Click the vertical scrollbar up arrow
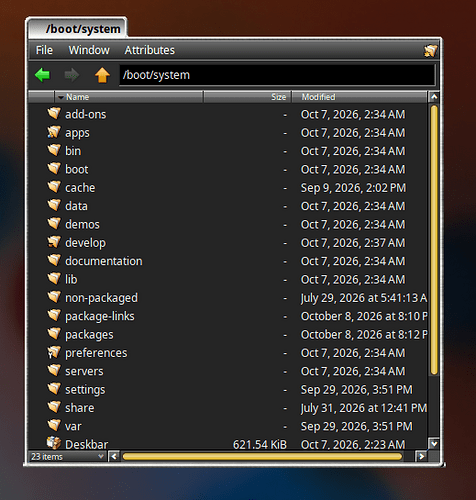 pyautogui.click(x=434, y=97)
